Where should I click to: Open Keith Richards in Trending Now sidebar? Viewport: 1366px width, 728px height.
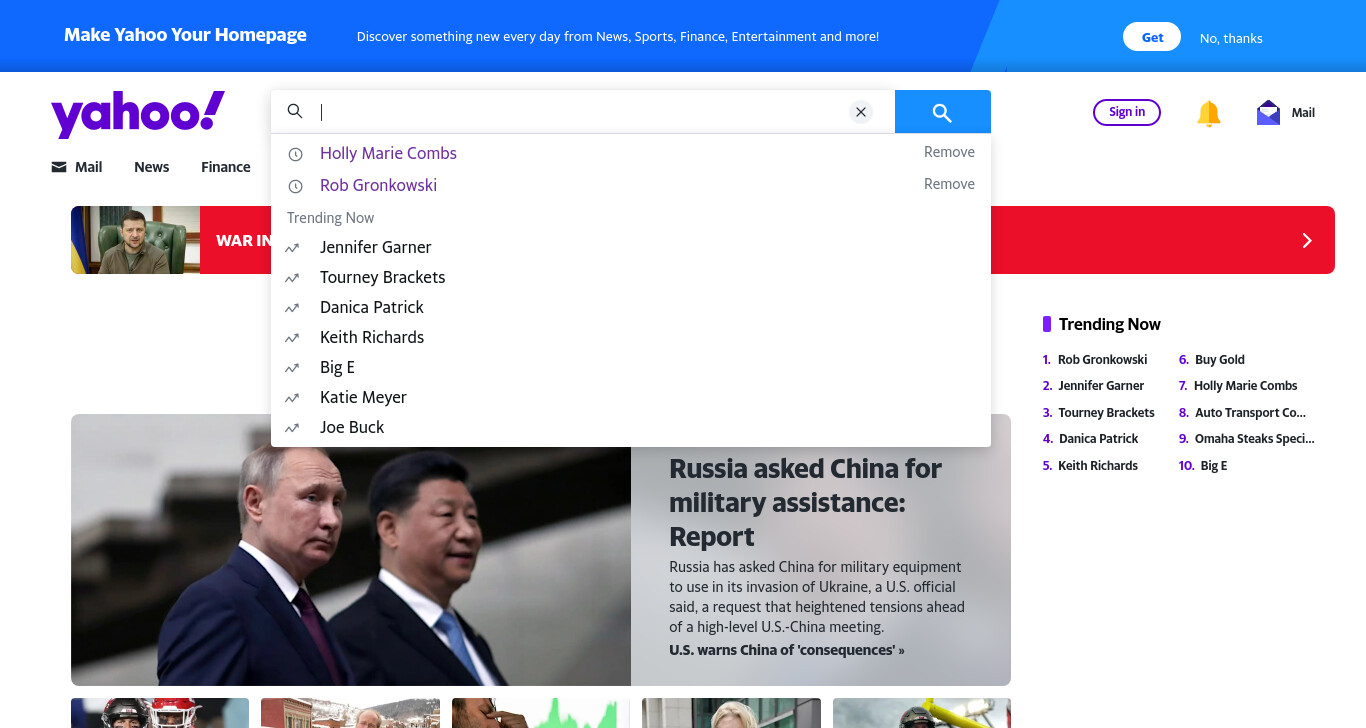tap(1098, 465)
